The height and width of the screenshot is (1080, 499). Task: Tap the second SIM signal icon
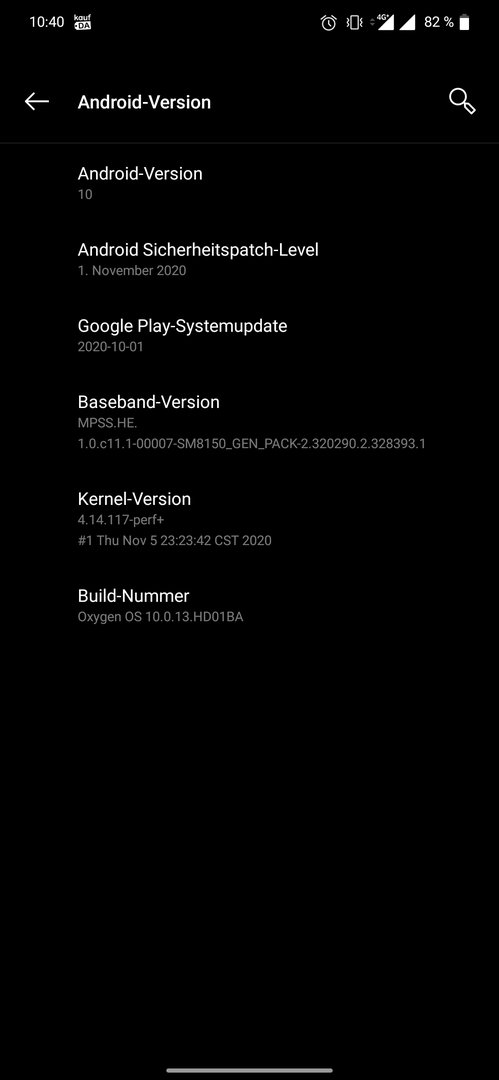point(407,23)
